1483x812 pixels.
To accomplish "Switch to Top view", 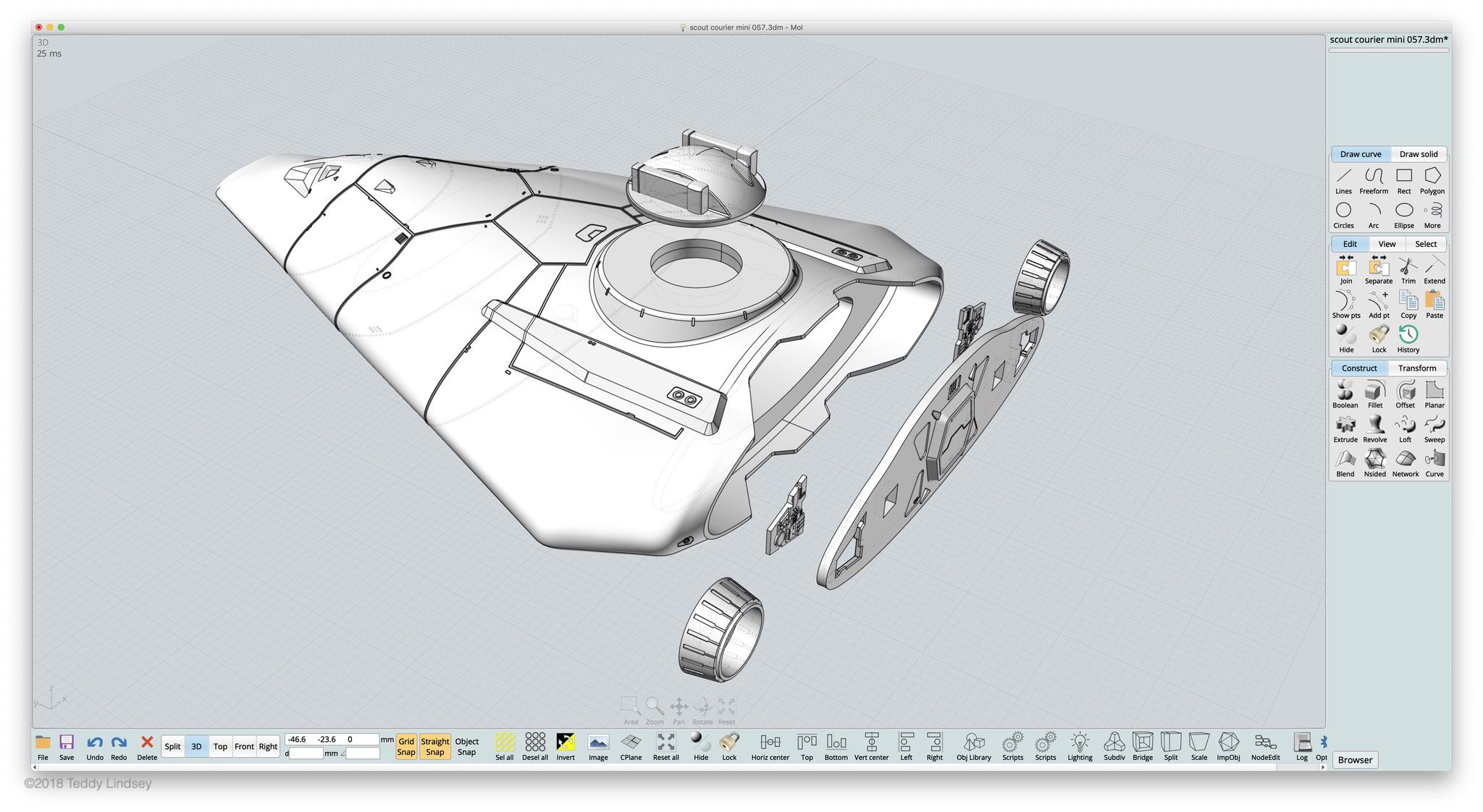I will point(220,747).
